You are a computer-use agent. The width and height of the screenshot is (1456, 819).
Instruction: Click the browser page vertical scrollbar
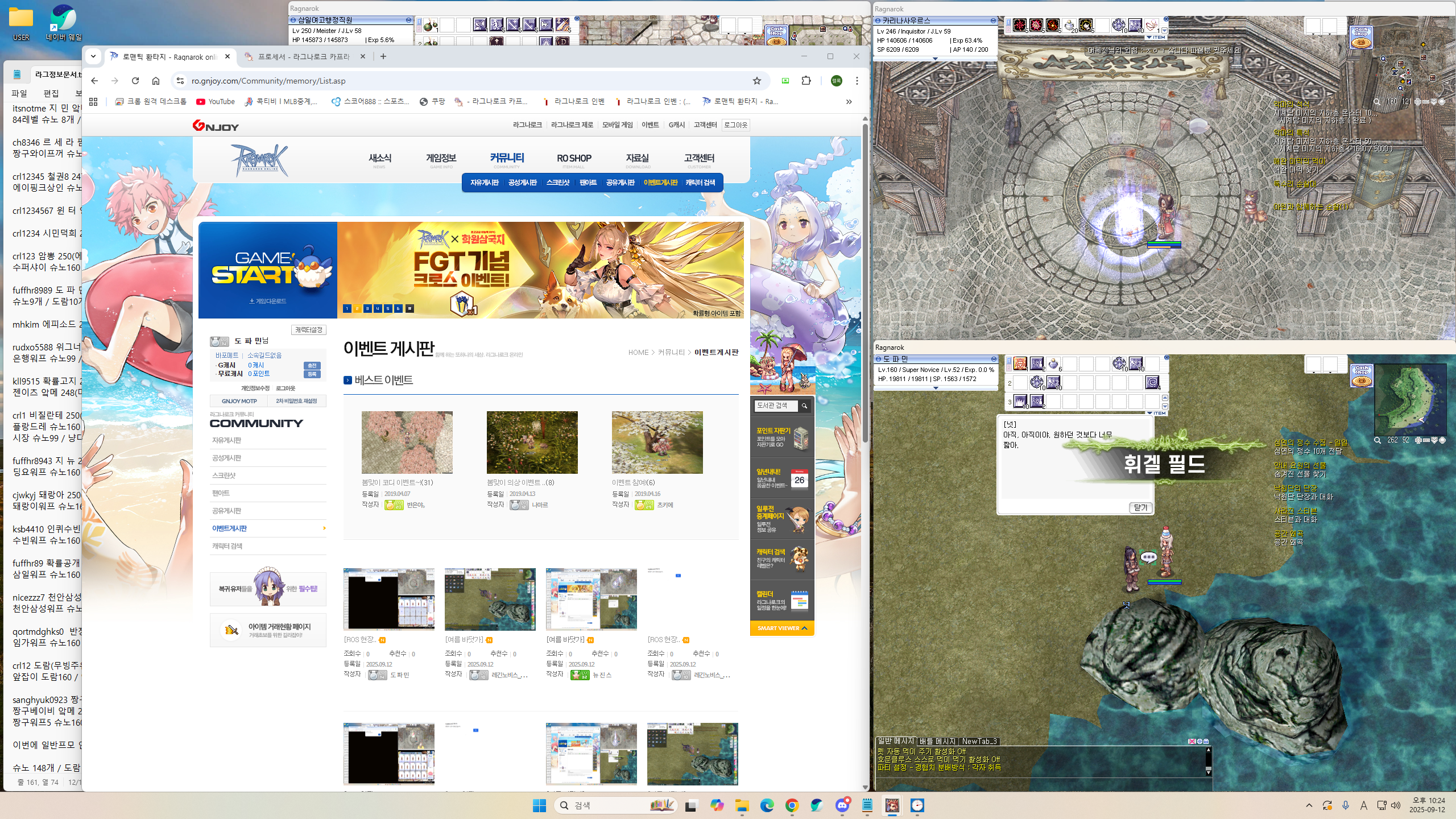tap(865, 284)
